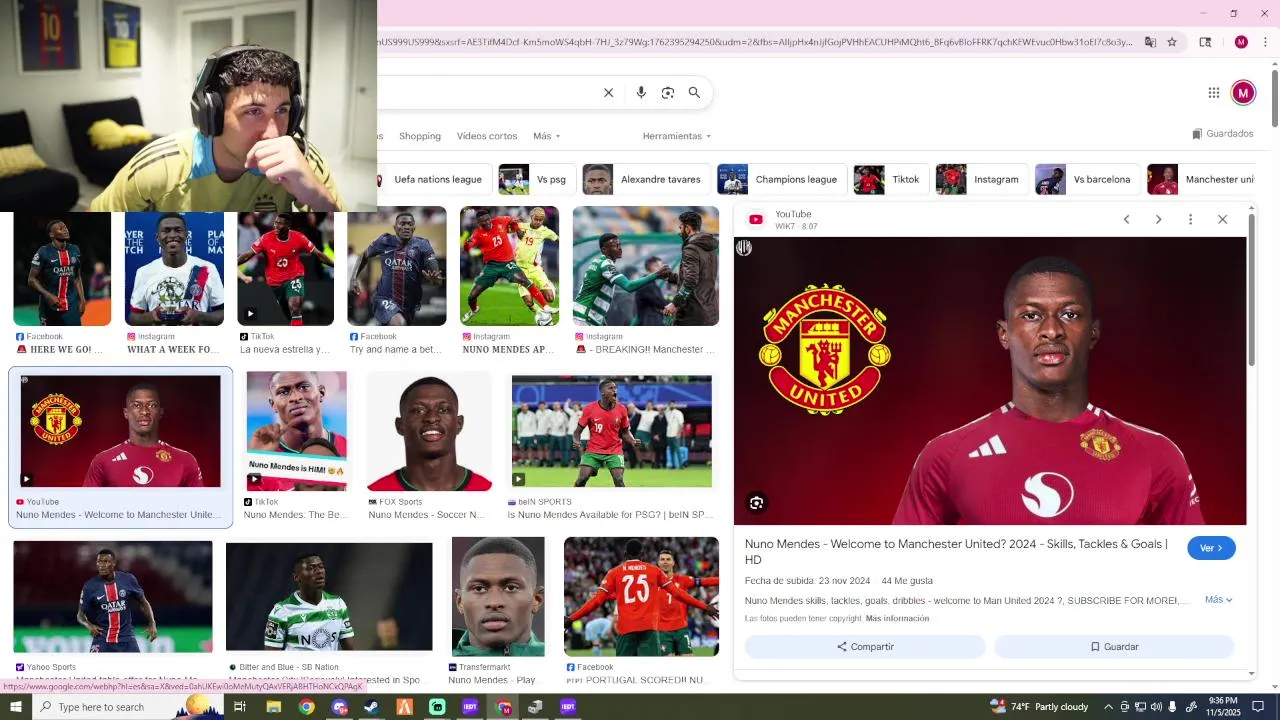Viewport: 1280px width, 720px height.
Task: Go to next image in preview panel
Action: coord(1158,219)
